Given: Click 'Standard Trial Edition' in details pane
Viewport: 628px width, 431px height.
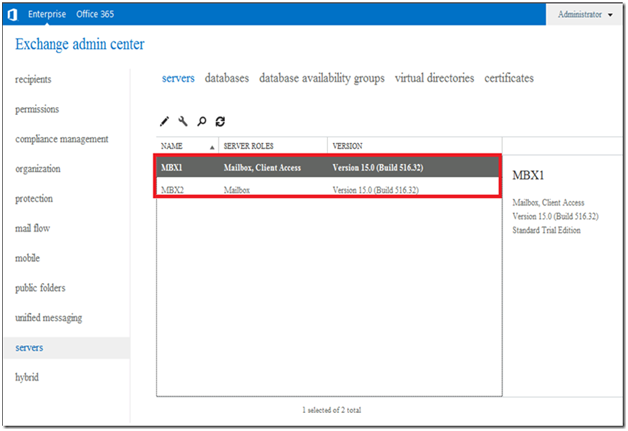Looking at the screenshot, I should 546,230.
